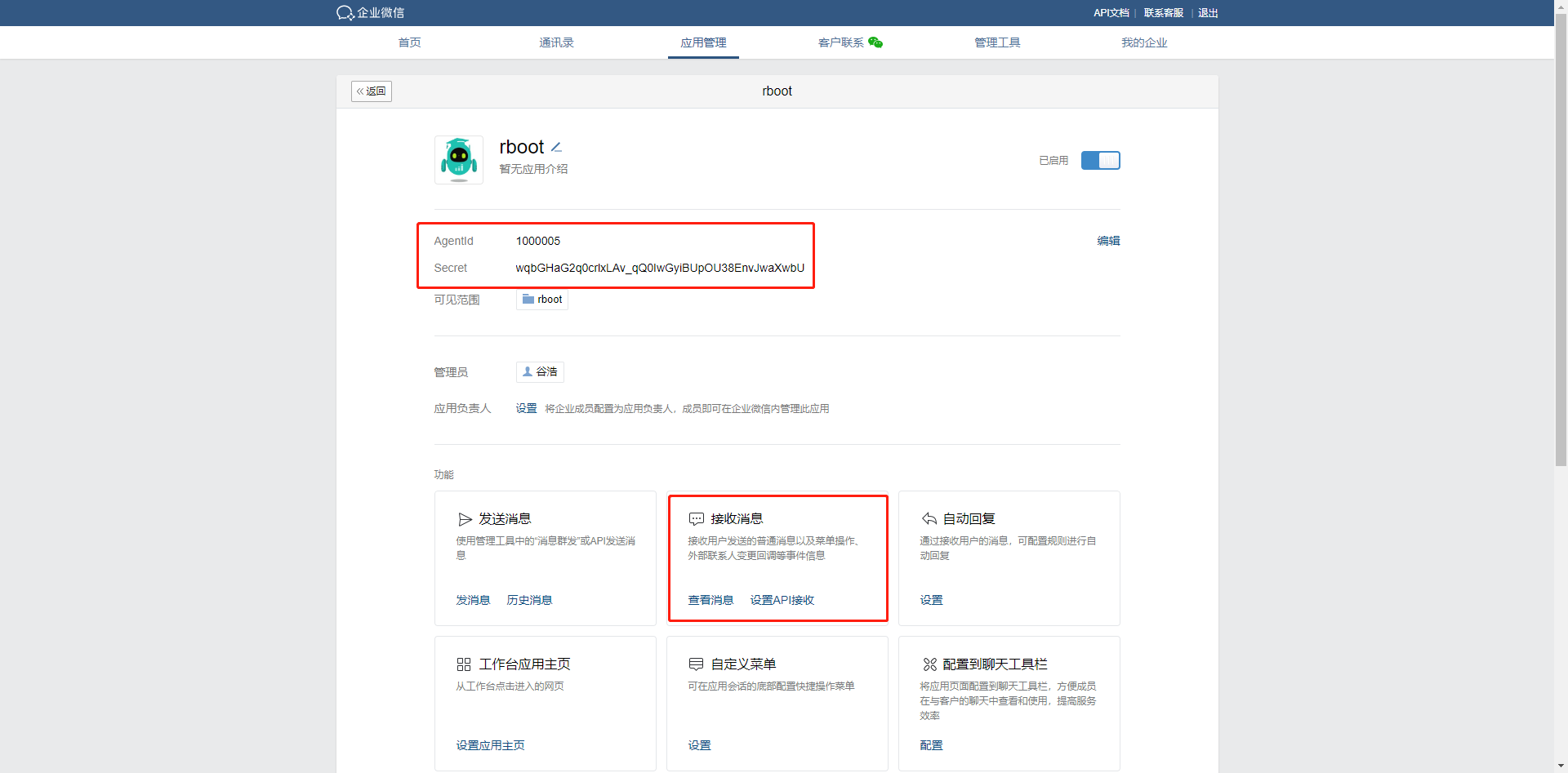The width and height of the screenshot is (1568, 773).
Task: Click the 接收消息 chat bubble icon
Action: click(697, 519)
